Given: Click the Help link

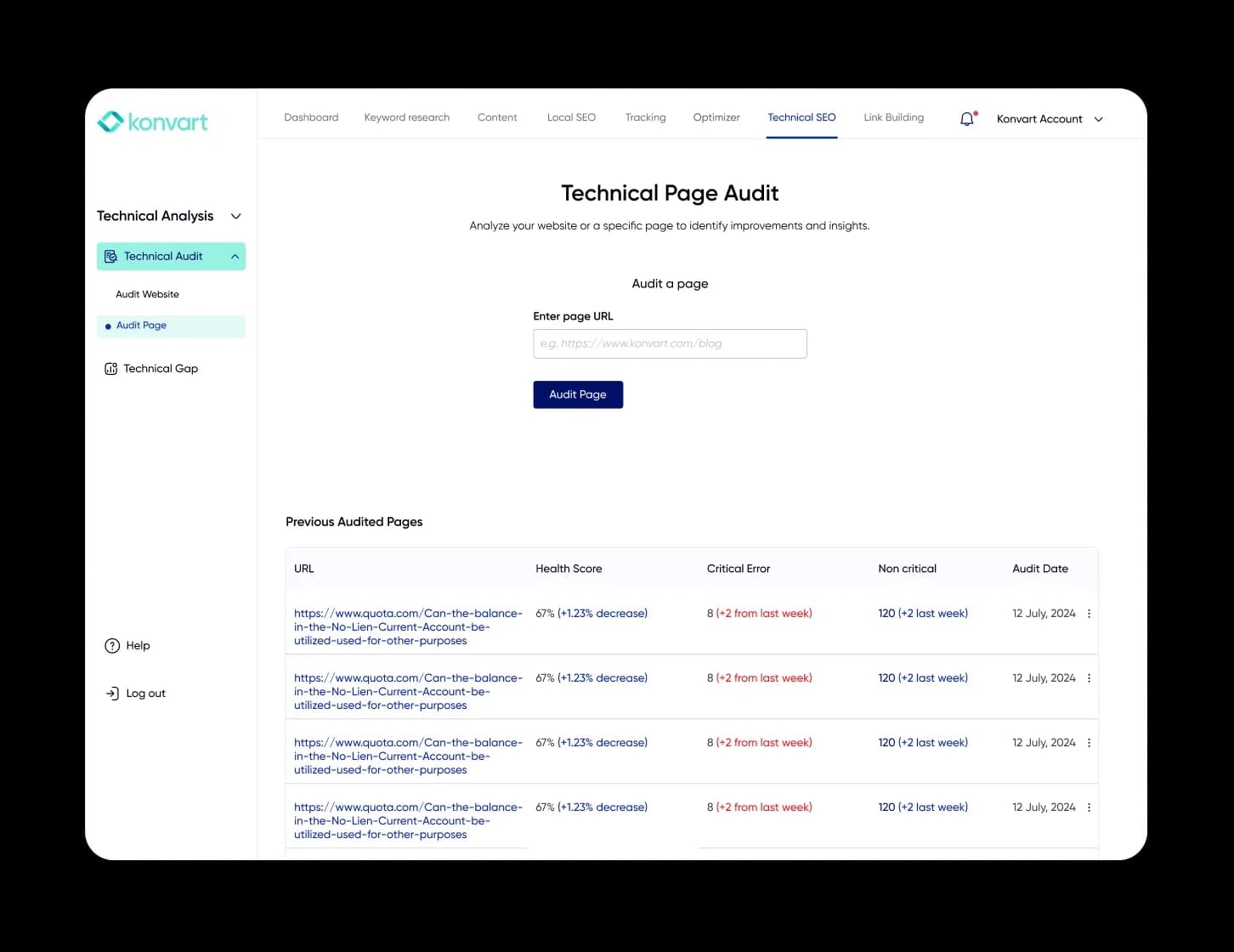Looking at the screenshot, I should click(x=138, y=646).
